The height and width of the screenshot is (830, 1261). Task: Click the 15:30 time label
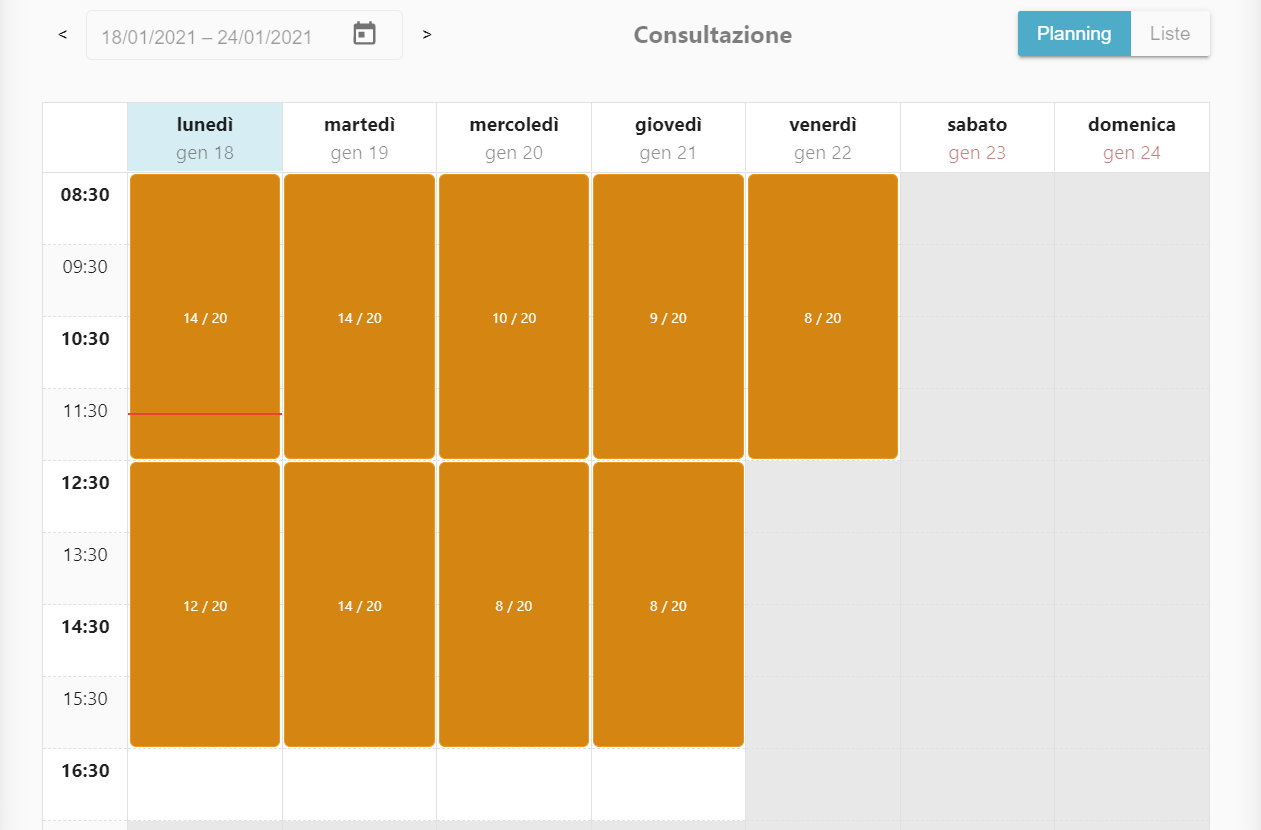tap(85, 699)
